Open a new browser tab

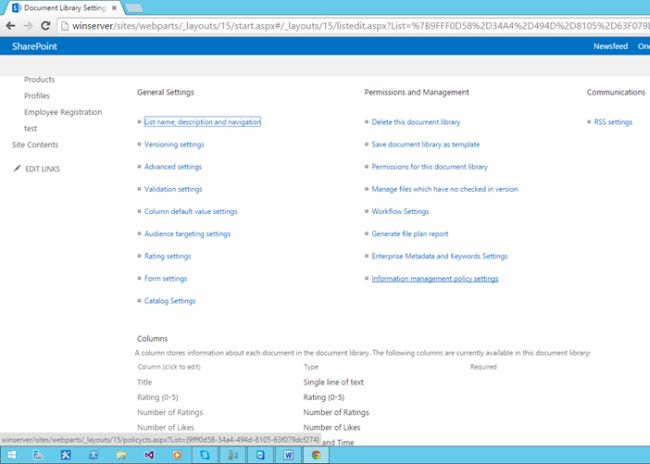[133, 8]
